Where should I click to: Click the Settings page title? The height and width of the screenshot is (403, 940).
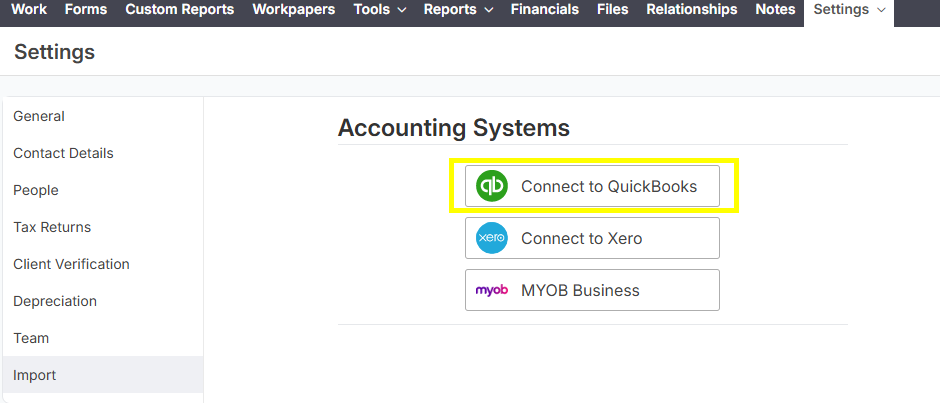[x=55, y=52]
